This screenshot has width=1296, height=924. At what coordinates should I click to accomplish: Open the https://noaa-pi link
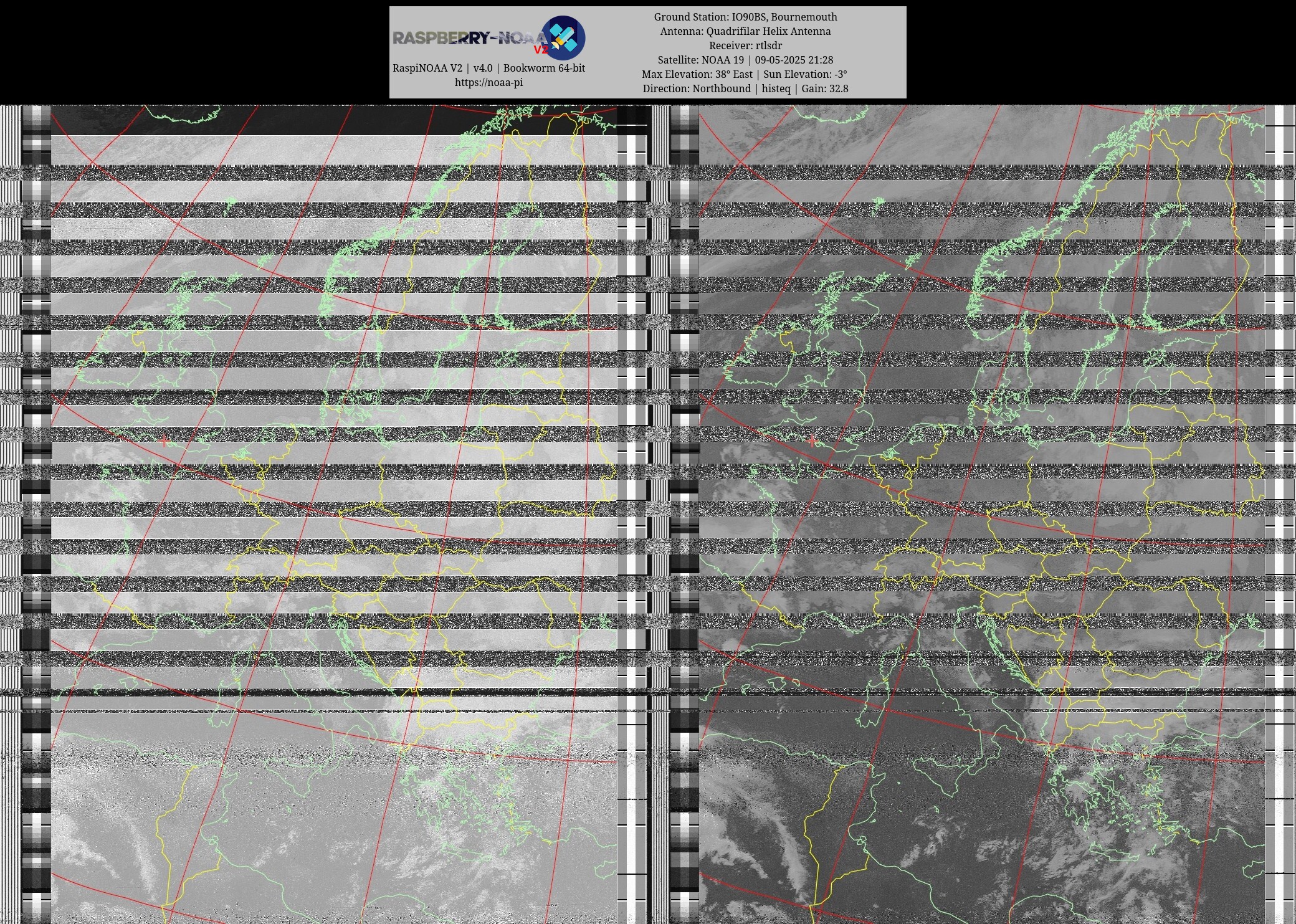(x=488, y=82)
